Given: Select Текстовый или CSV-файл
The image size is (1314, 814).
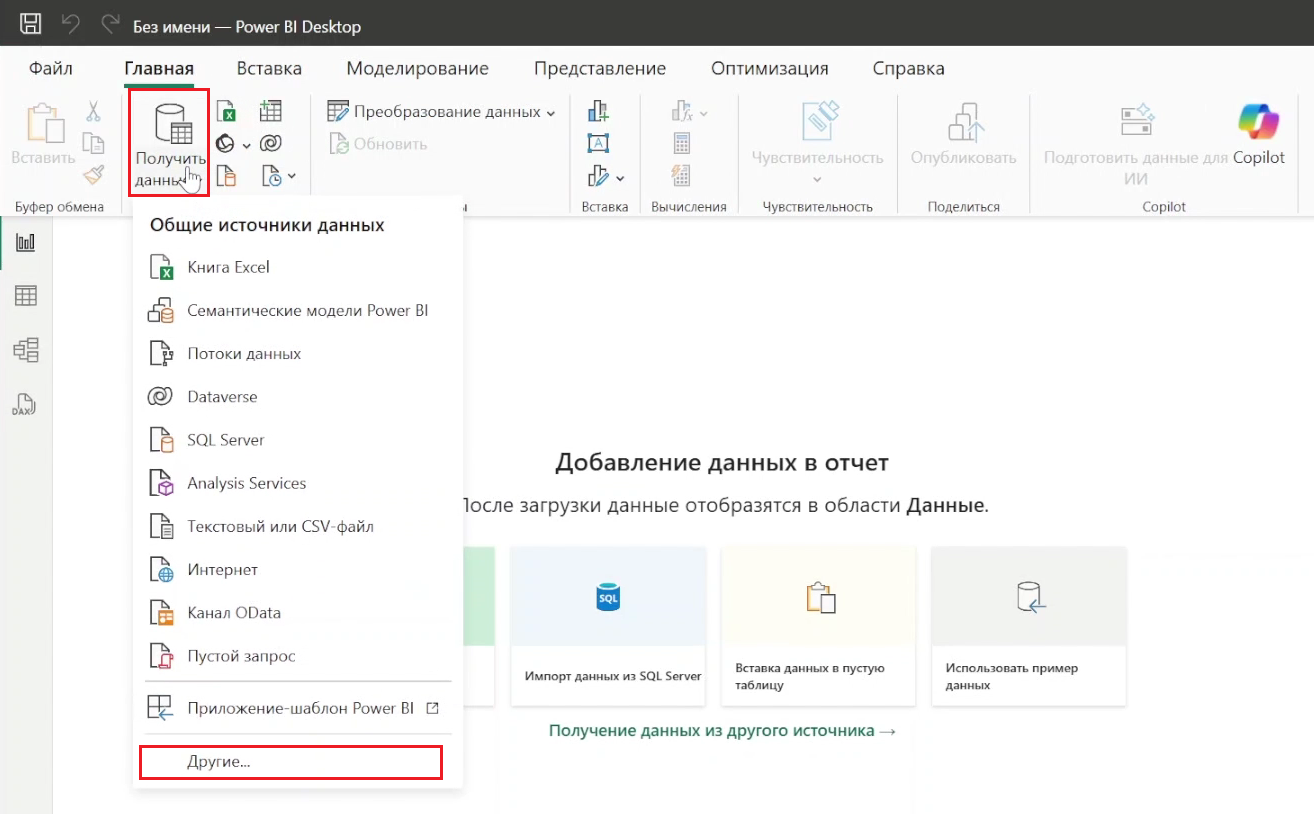Looking at the screenshot, I should (297, 526).
